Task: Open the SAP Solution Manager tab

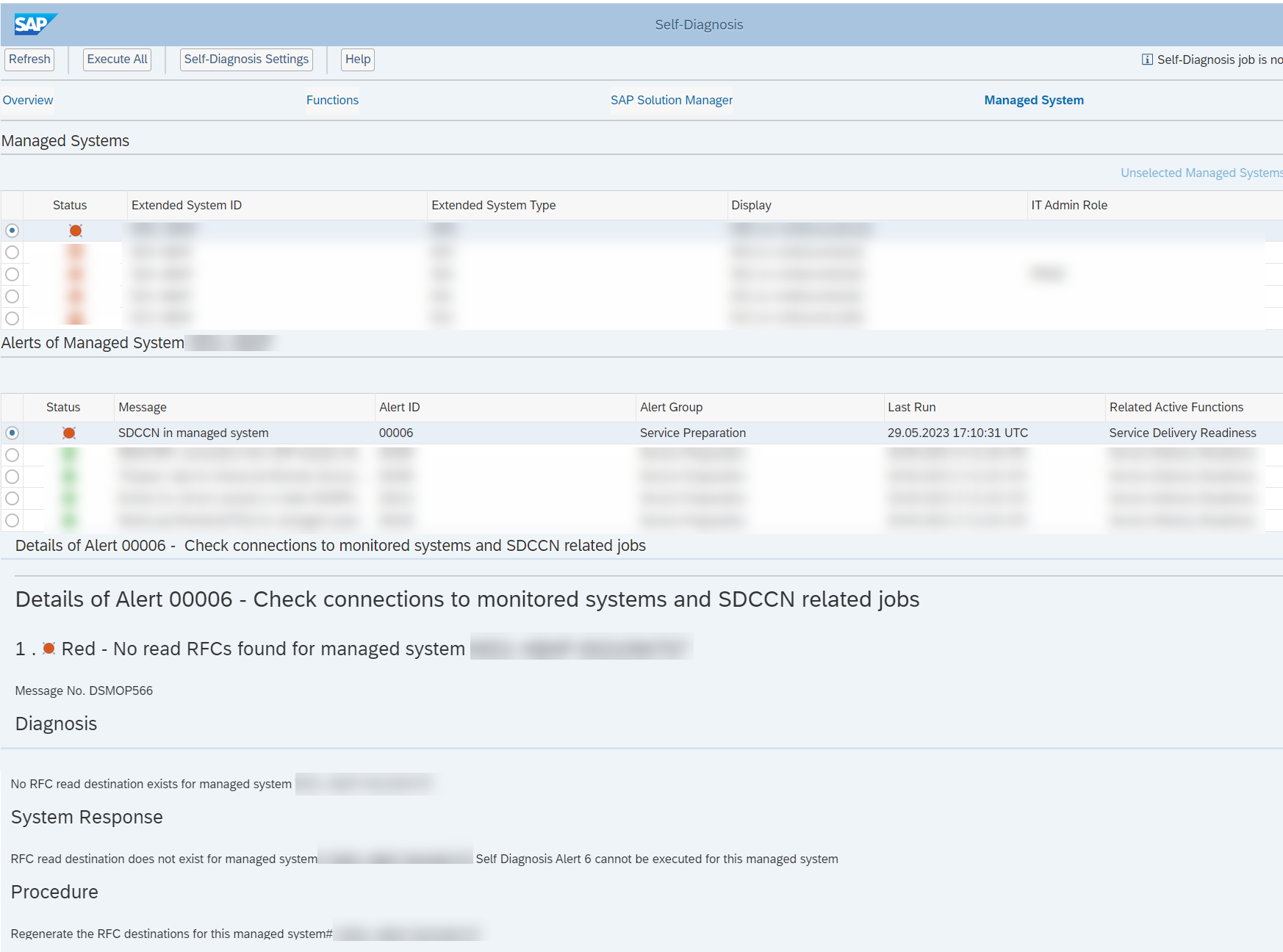Action: (672, 100)
